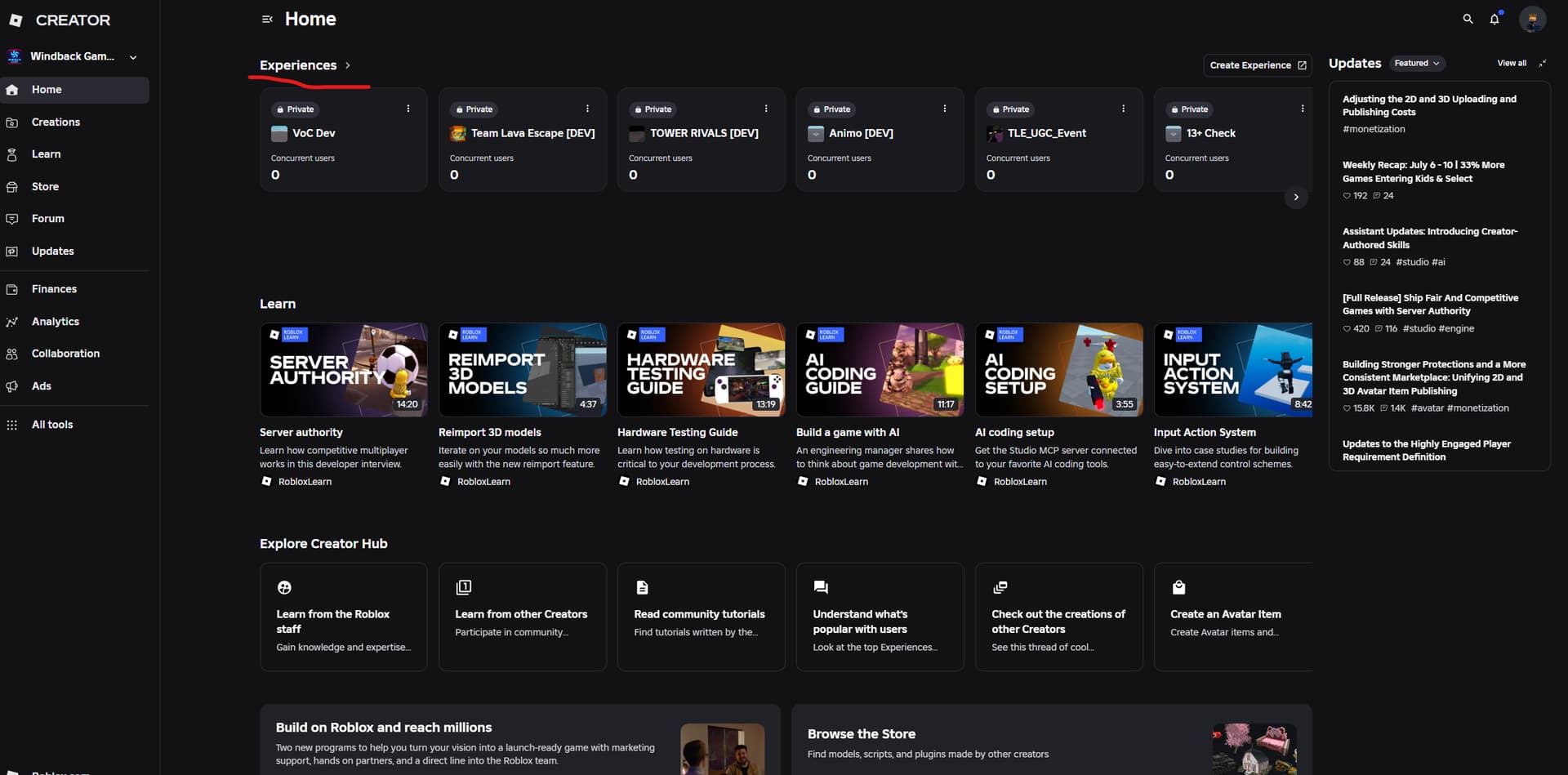1568x775 pixels.
Task: Click the Analytics sidebar icon
Action: click(12, 322)
